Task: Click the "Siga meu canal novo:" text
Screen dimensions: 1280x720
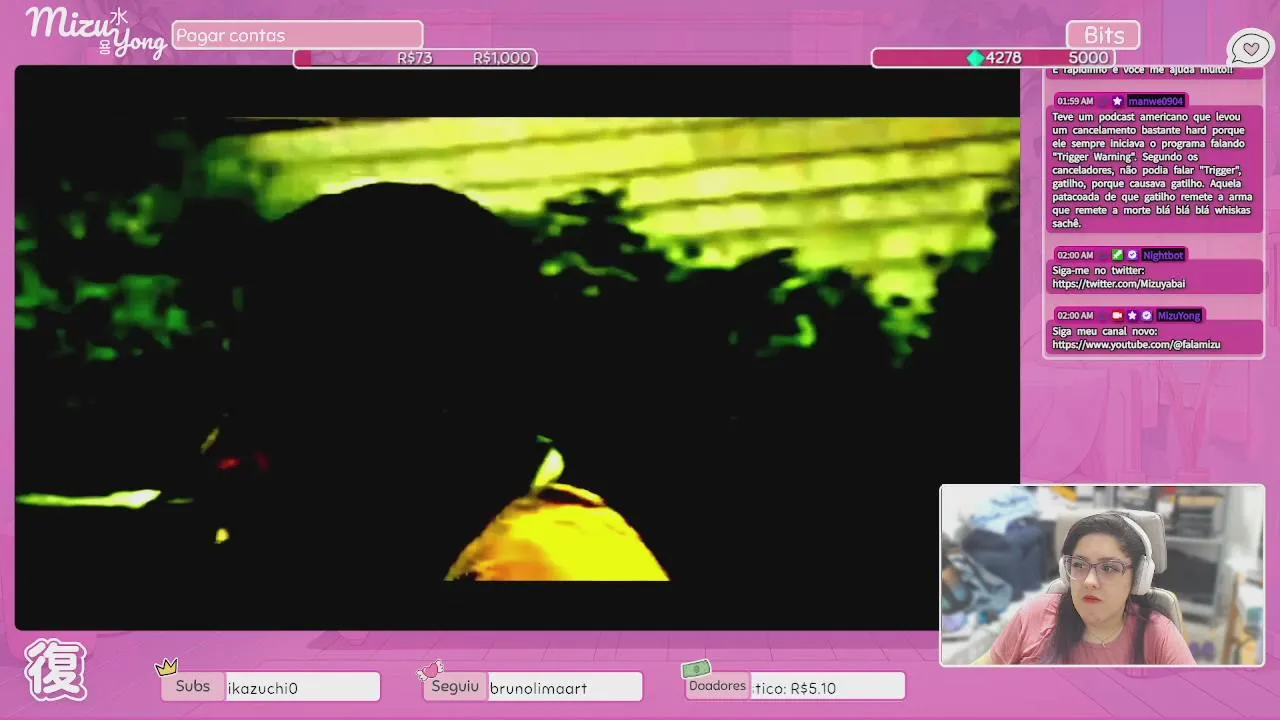Action: [1104, 331]
